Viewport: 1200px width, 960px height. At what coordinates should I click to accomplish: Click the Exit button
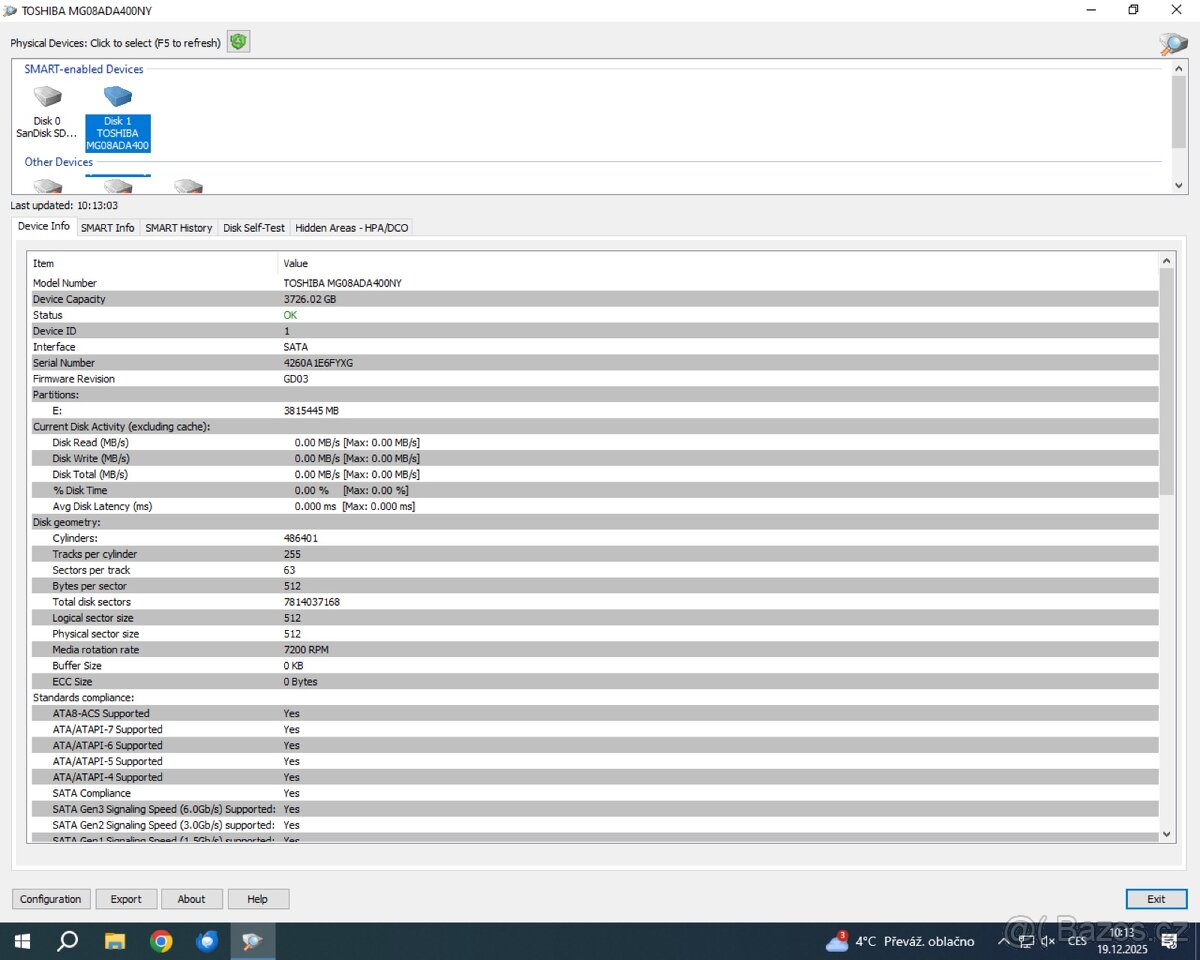click(1156, 899)
